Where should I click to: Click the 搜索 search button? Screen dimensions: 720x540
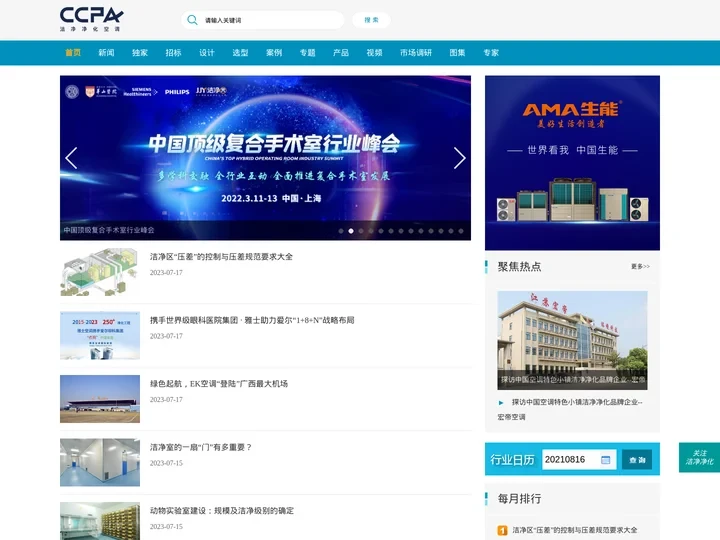[371, 20]
